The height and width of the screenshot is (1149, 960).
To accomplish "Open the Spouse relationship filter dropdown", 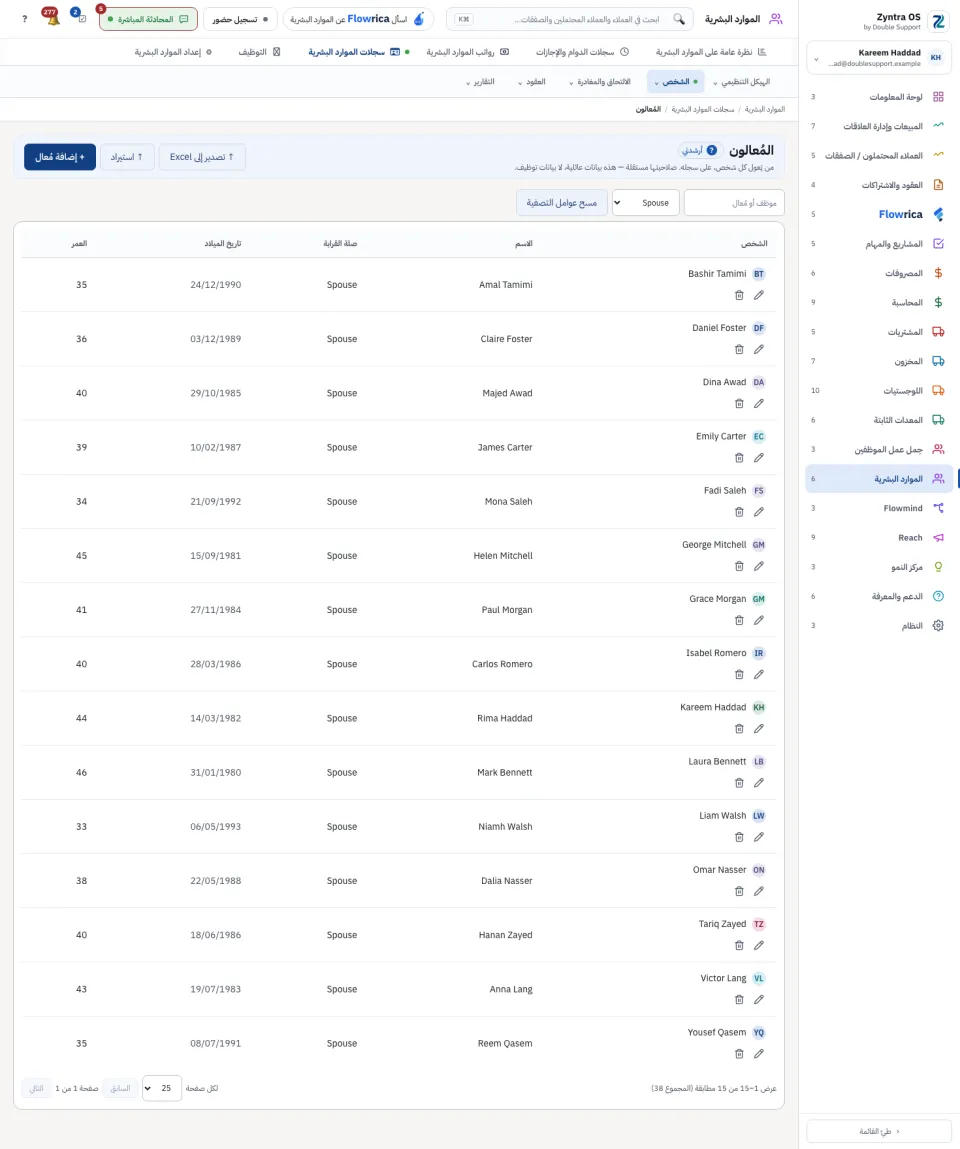I will click(645, 203).
